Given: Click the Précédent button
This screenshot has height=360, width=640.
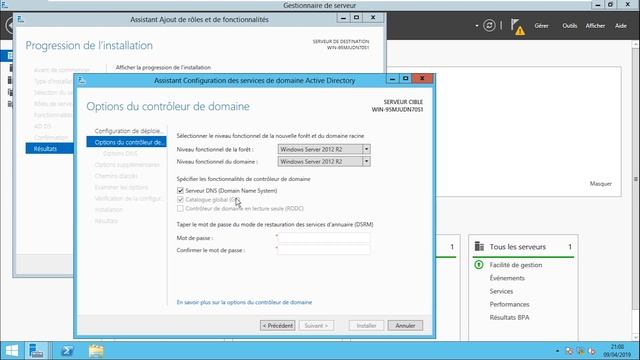Looking at the screenshot, I should [x=278, y=325].
